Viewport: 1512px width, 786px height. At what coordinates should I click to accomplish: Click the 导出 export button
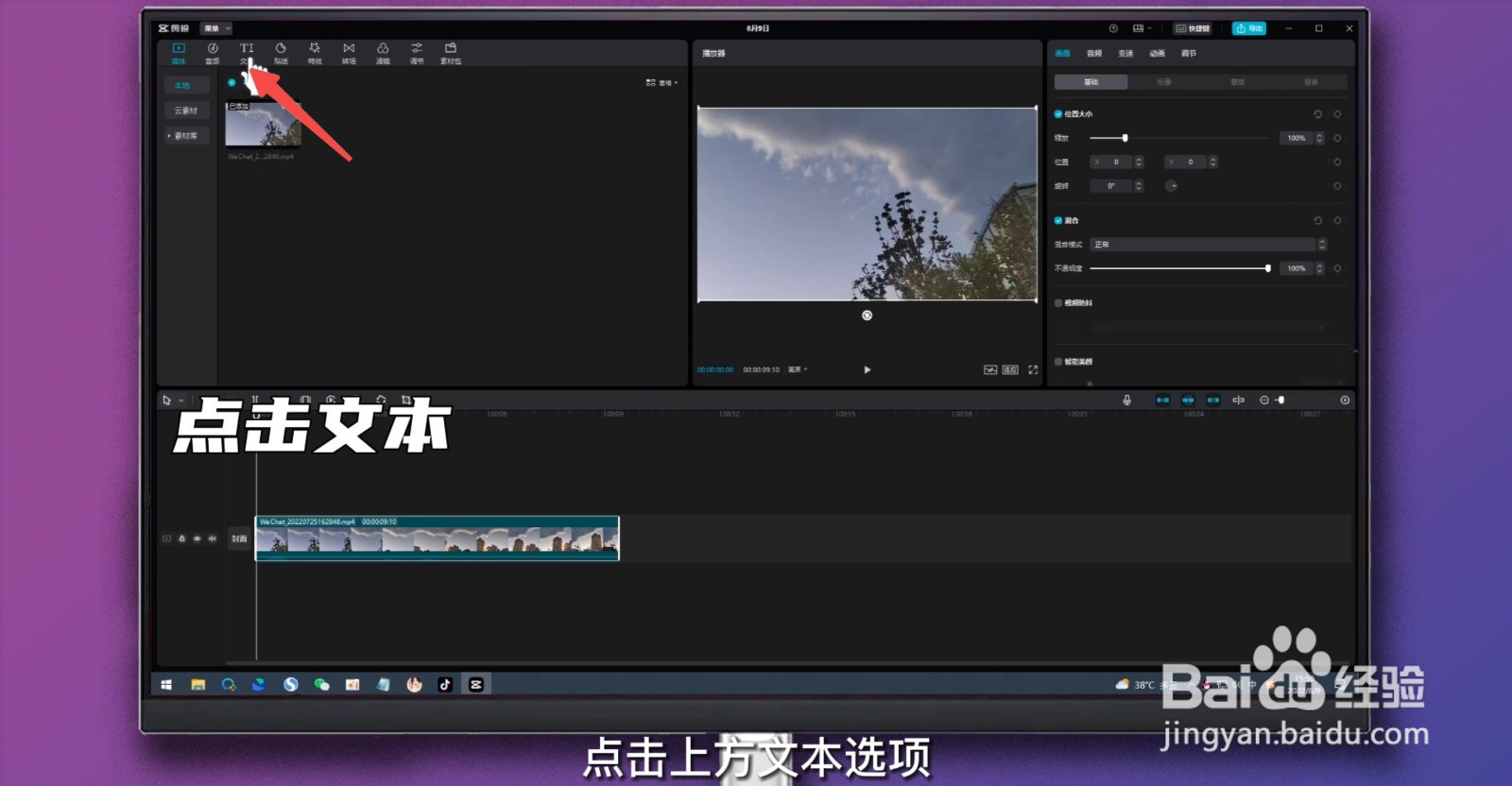point(1249,28)
